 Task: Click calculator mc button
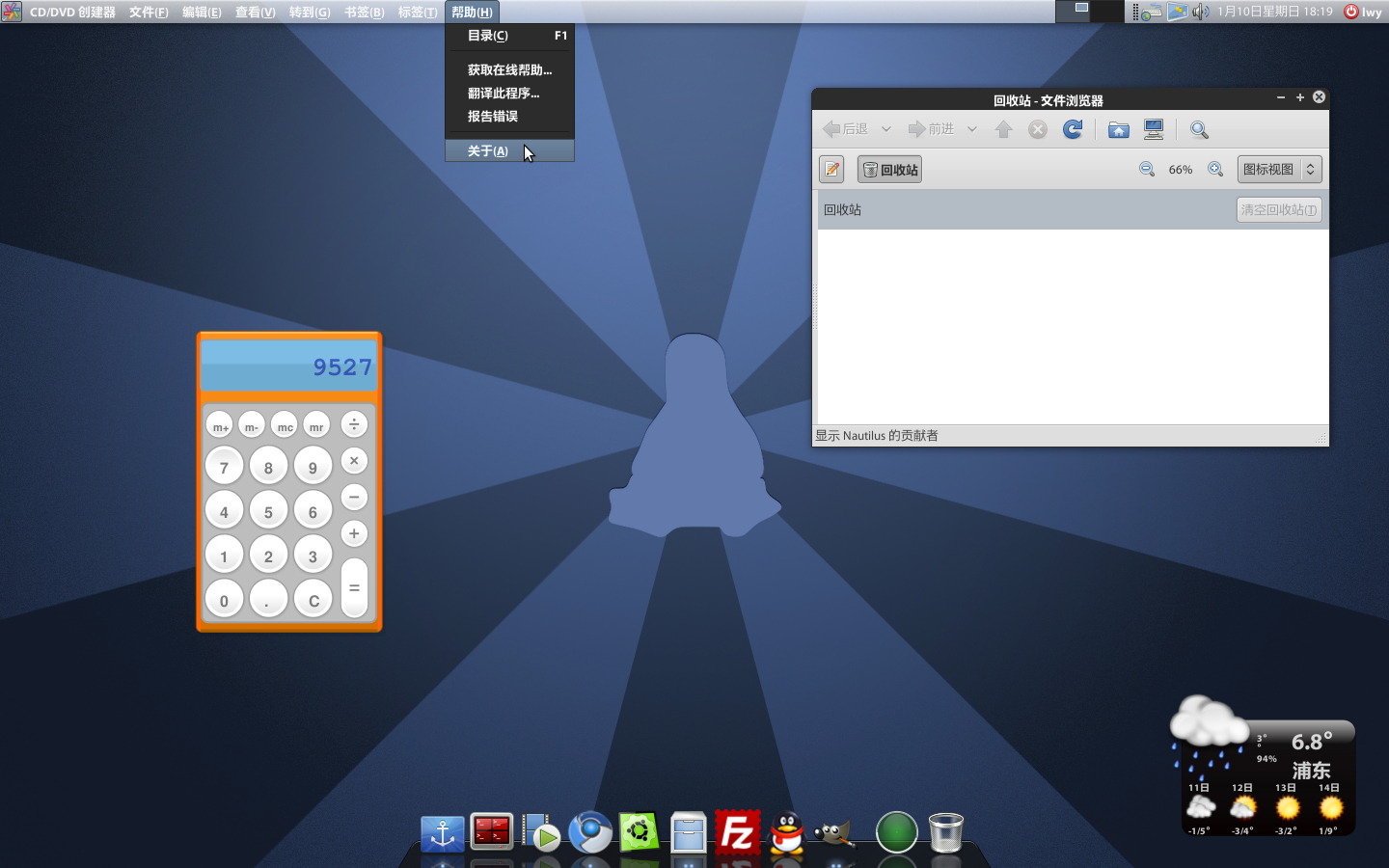[x=286, y=426]
